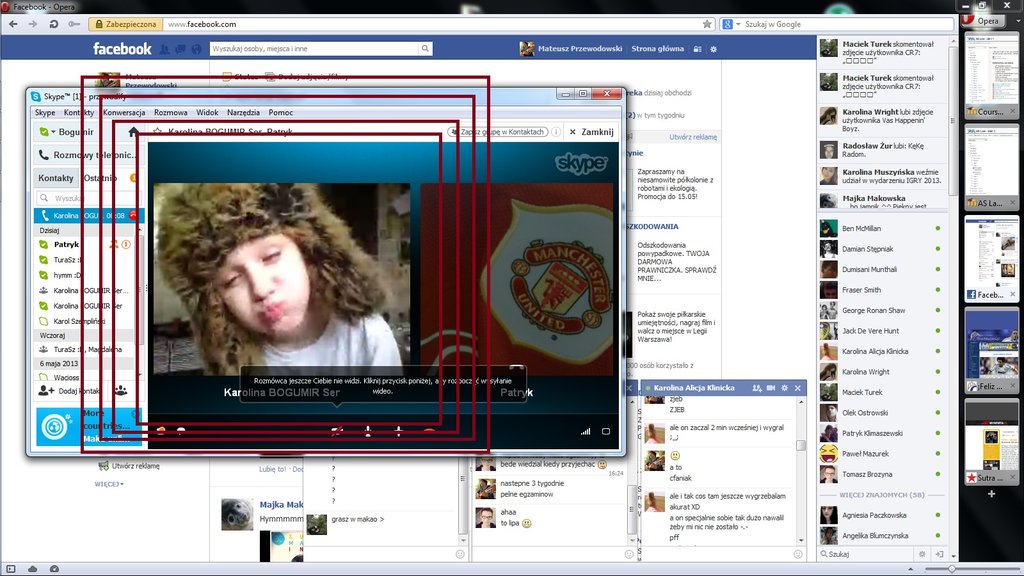Open the Pomoc menu in Skype
Viewport: 1024px width, 576px height.
[281, 112]
